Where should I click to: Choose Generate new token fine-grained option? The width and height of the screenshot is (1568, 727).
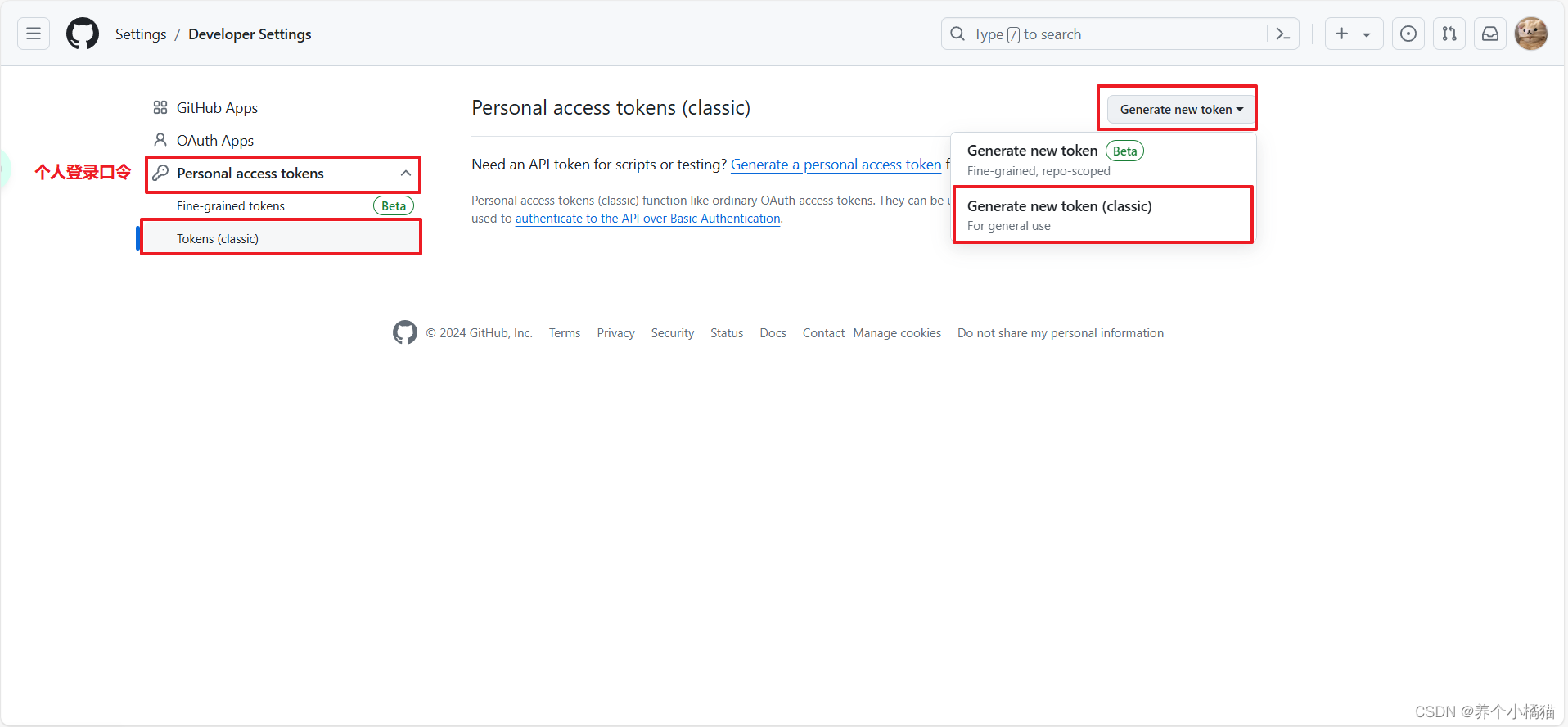pyautogui.click(x=1102, y=160)
